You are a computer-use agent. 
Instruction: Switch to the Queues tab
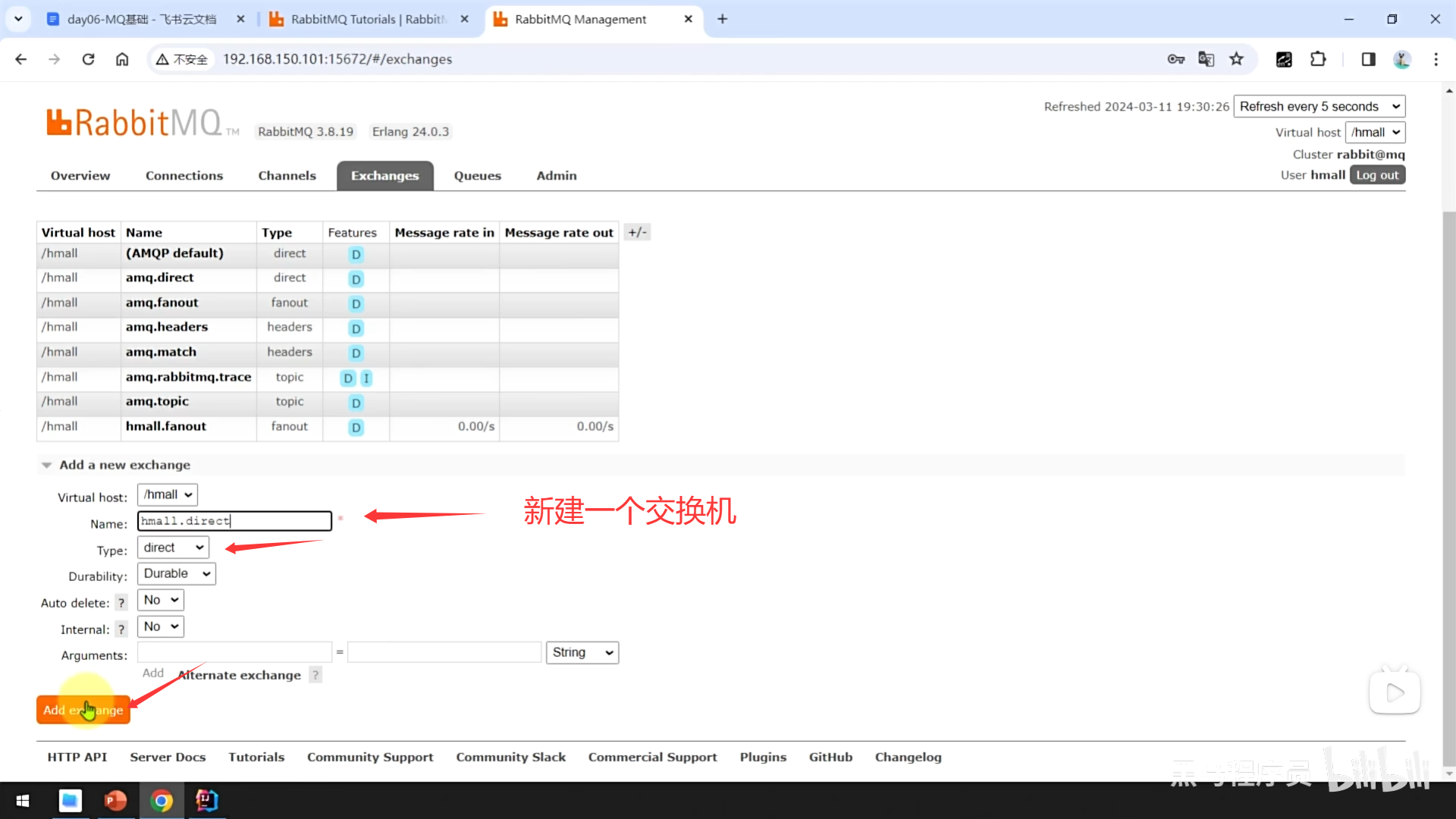click(x=477, y=175)
